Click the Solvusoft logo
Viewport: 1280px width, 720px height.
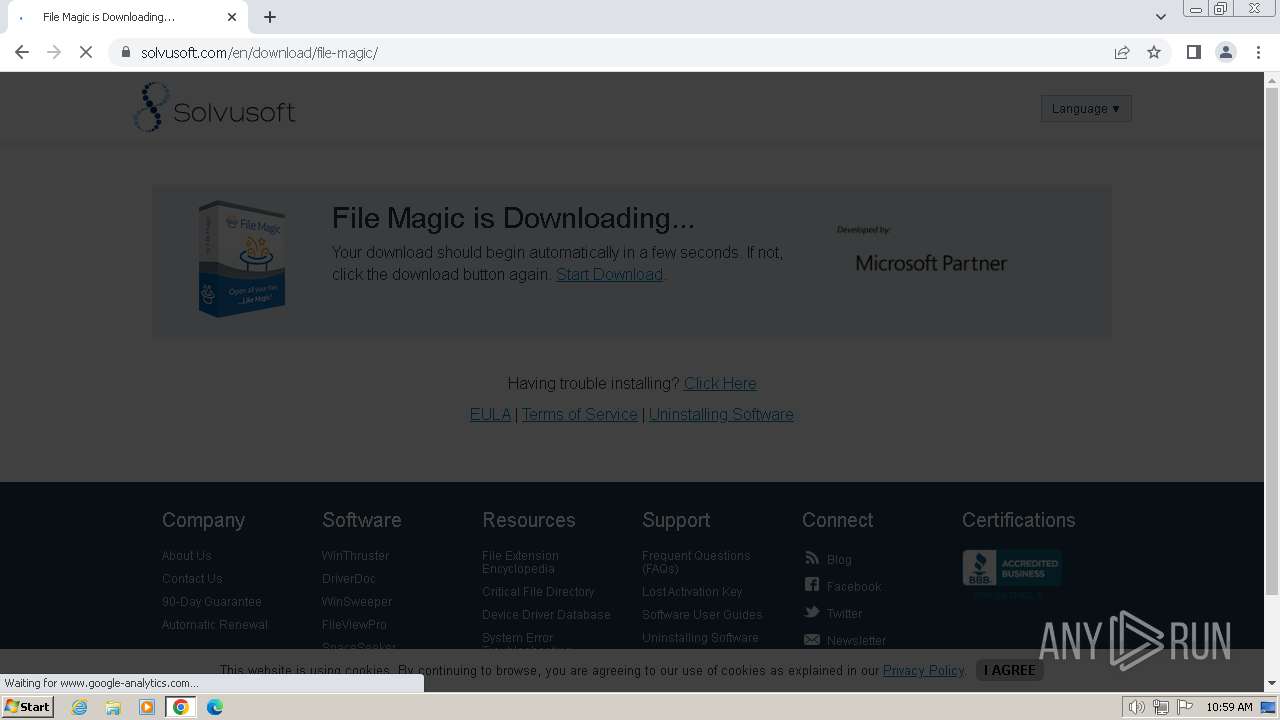click(214, 107)
